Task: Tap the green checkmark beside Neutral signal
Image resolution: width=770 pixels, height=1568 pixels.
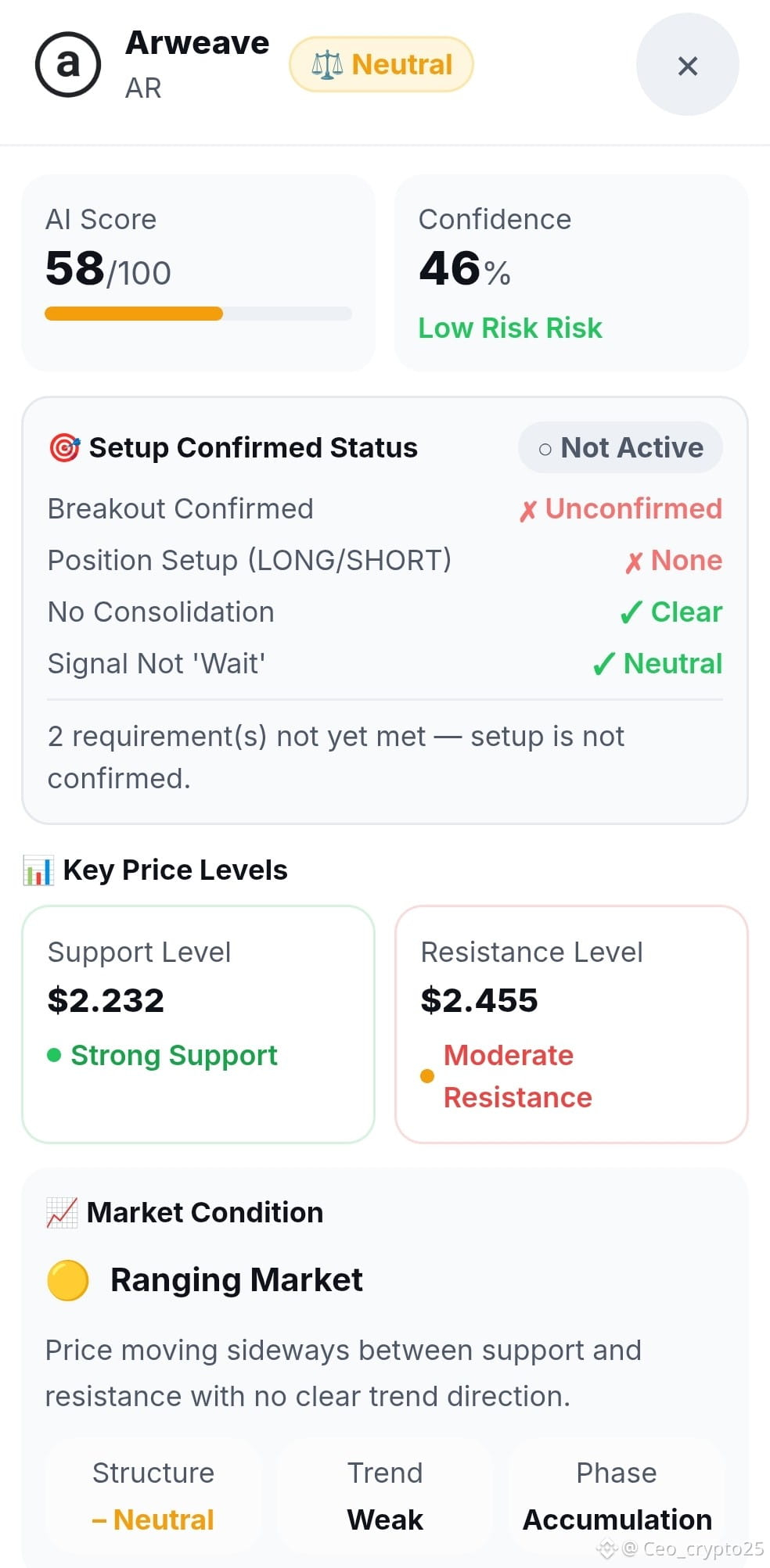Action: 603,664
